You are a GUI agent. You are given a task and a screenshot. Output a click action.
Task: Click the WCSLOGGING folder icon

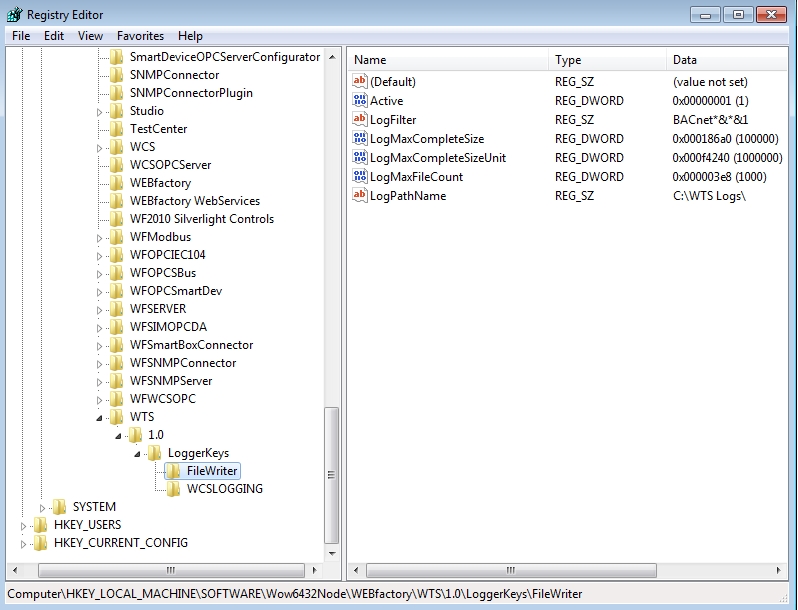[x=174, y=489]
